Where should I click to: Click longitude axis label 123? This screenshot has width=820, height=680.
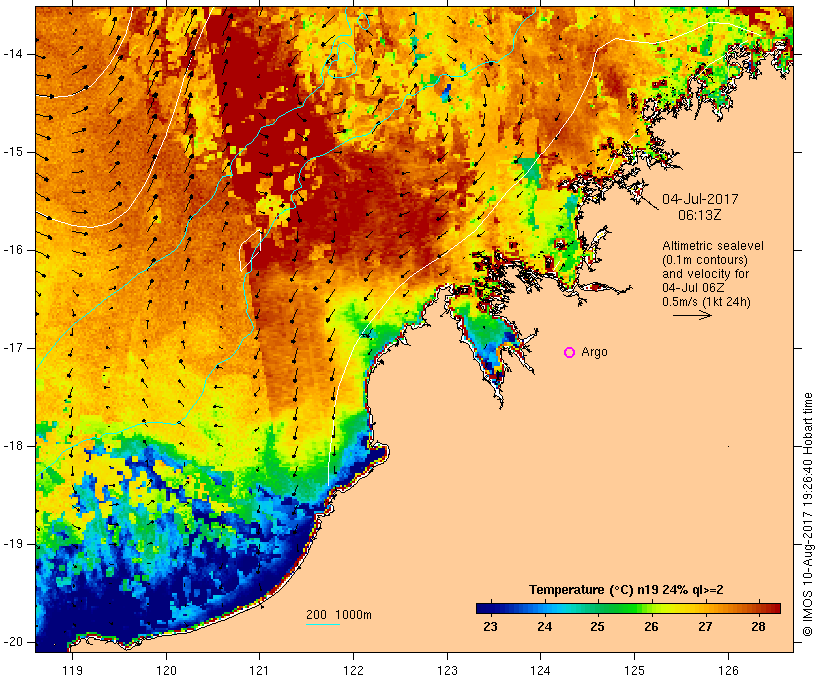pos(447,670)
